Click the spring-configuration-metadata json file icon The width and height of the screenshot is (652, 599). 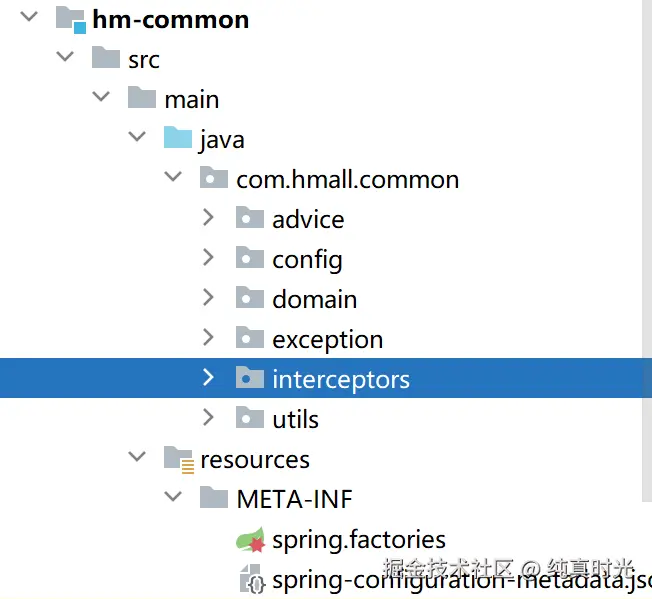(x=250, y=579)
